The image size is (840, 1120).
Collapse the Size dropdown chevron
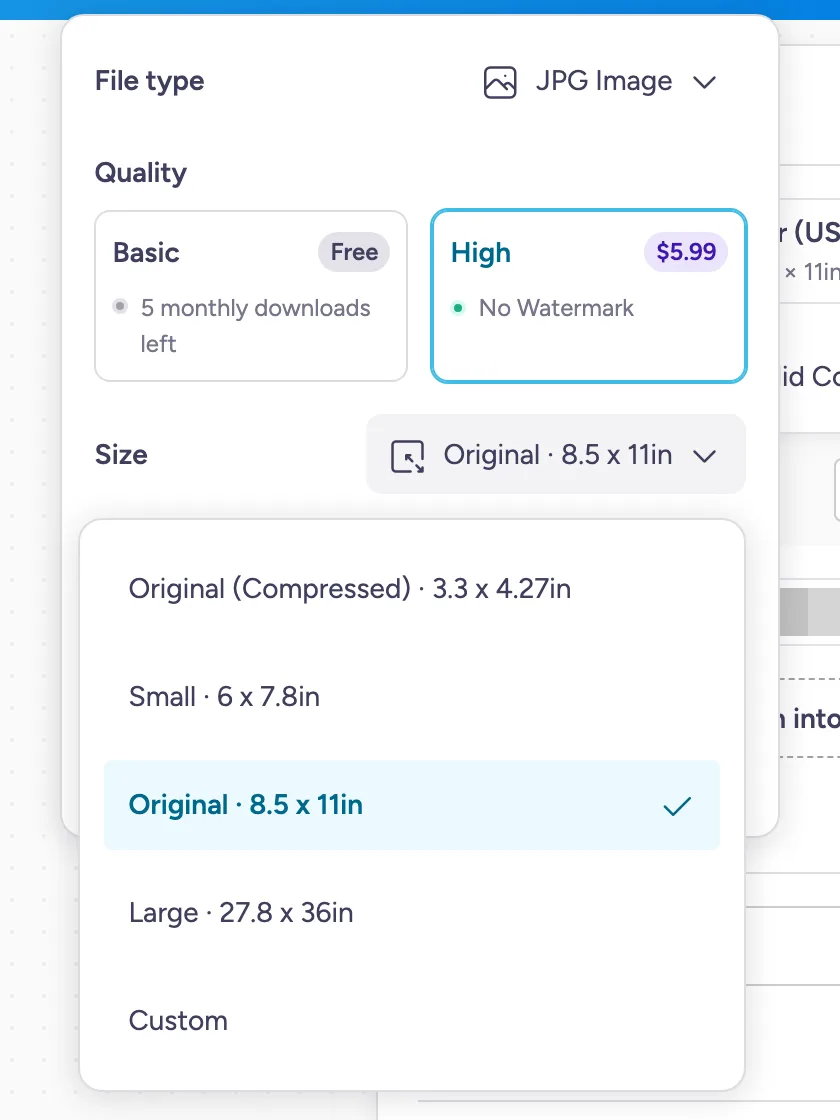coord(704,456)
